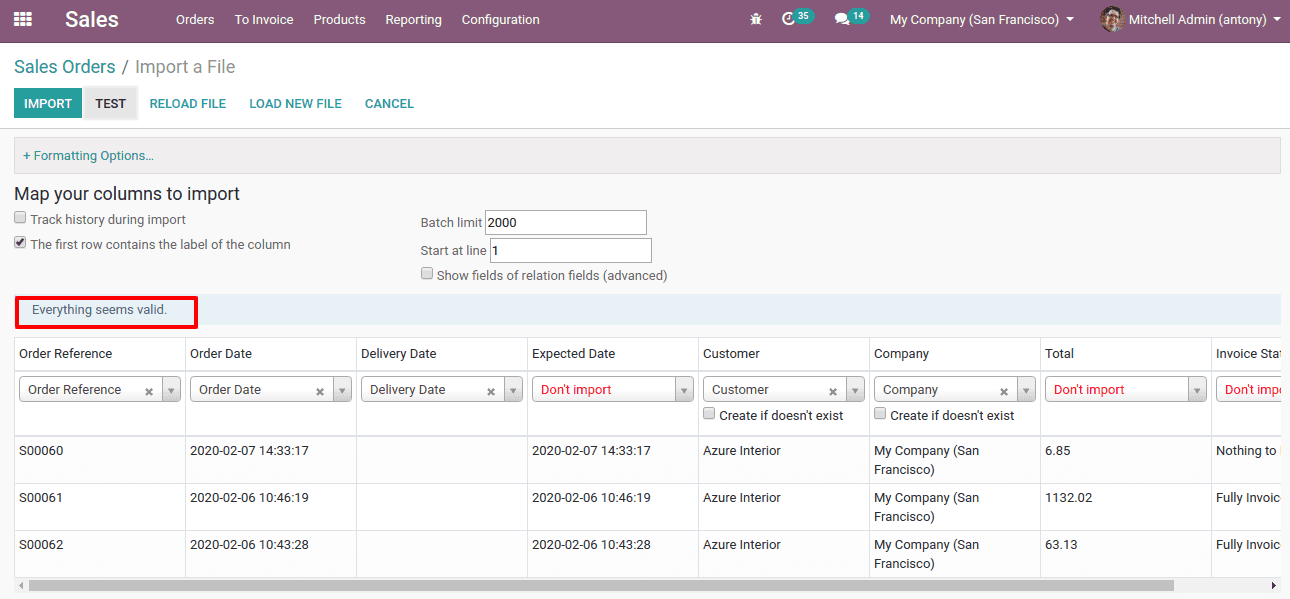Click order reference S00060 cell

41,451
